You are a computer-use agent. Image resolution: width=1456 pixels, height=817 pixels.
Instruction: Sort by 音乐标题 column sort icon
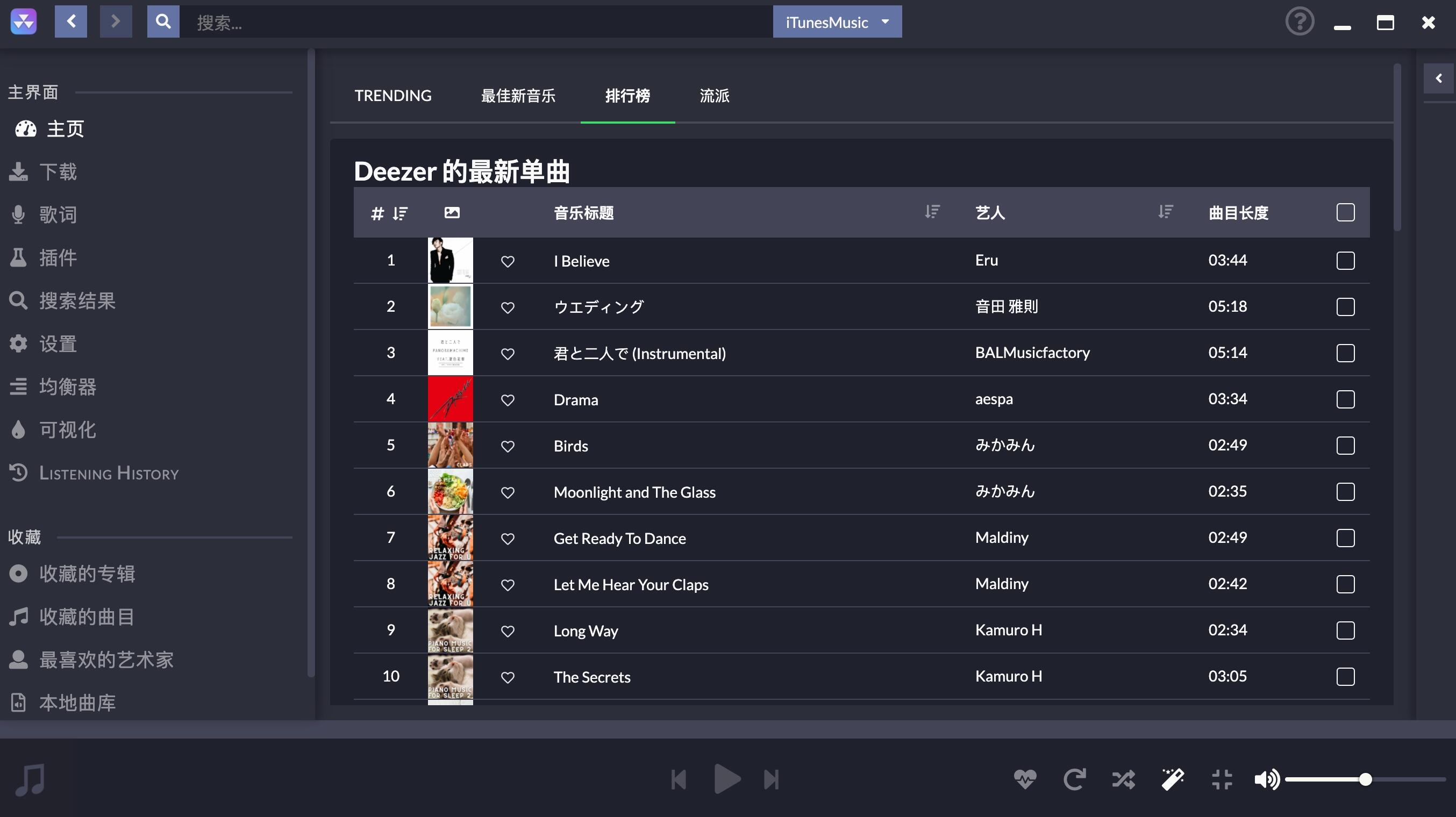pyautogui.click(x=932, y=212)
